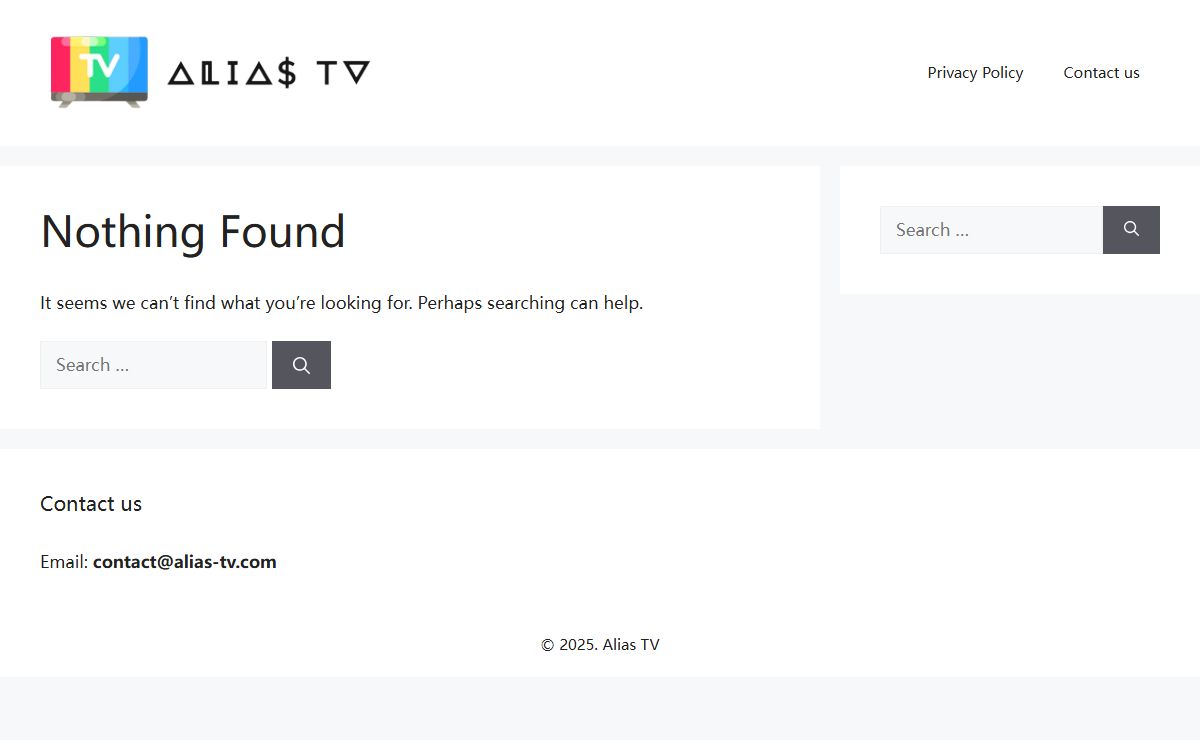The height and width of the screenshot is (740, 1200).
Task: Submit search with main content magnifier button
Action: pos(301,365)
